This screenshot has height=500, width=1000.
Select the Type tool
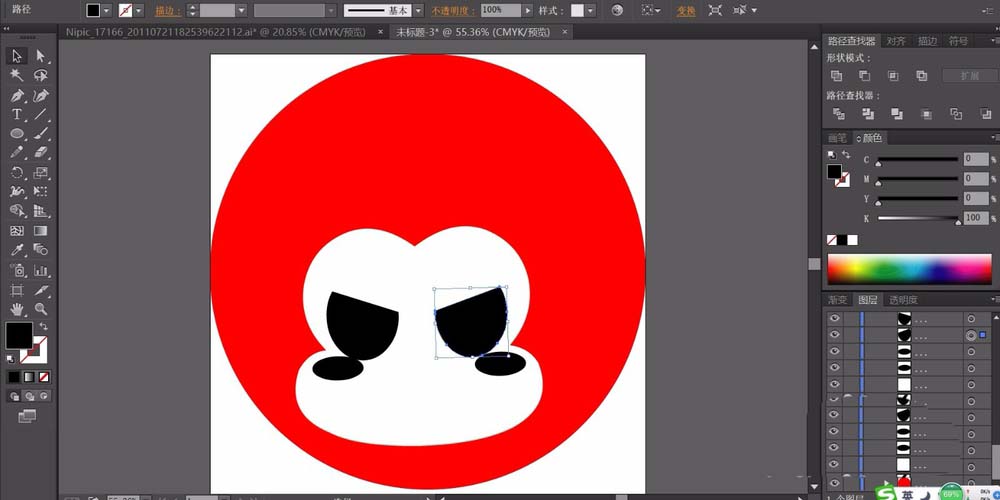[x=17, y=115]
